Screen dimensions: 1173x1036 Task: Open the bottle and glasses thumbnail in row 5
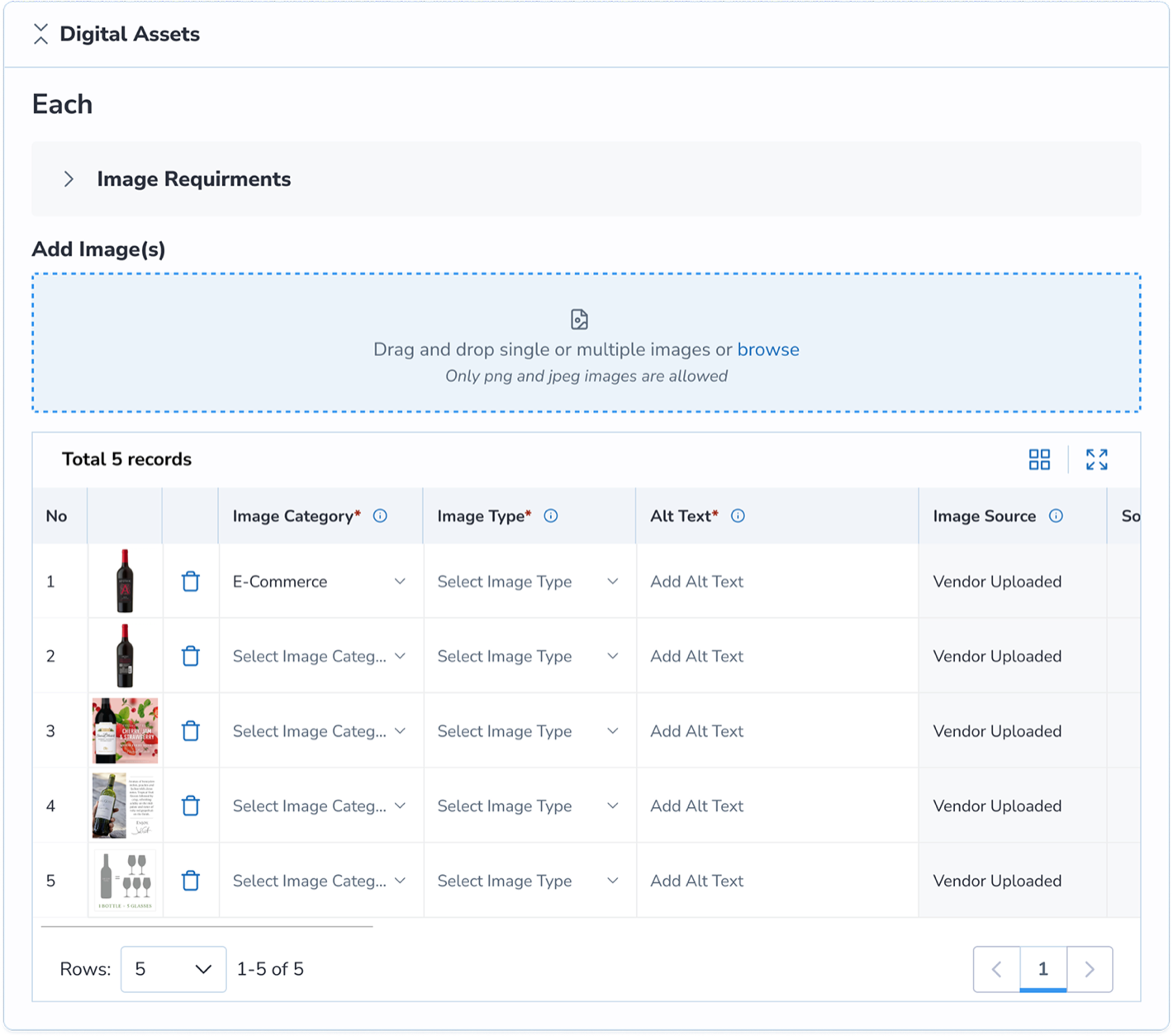pos(125,881)
